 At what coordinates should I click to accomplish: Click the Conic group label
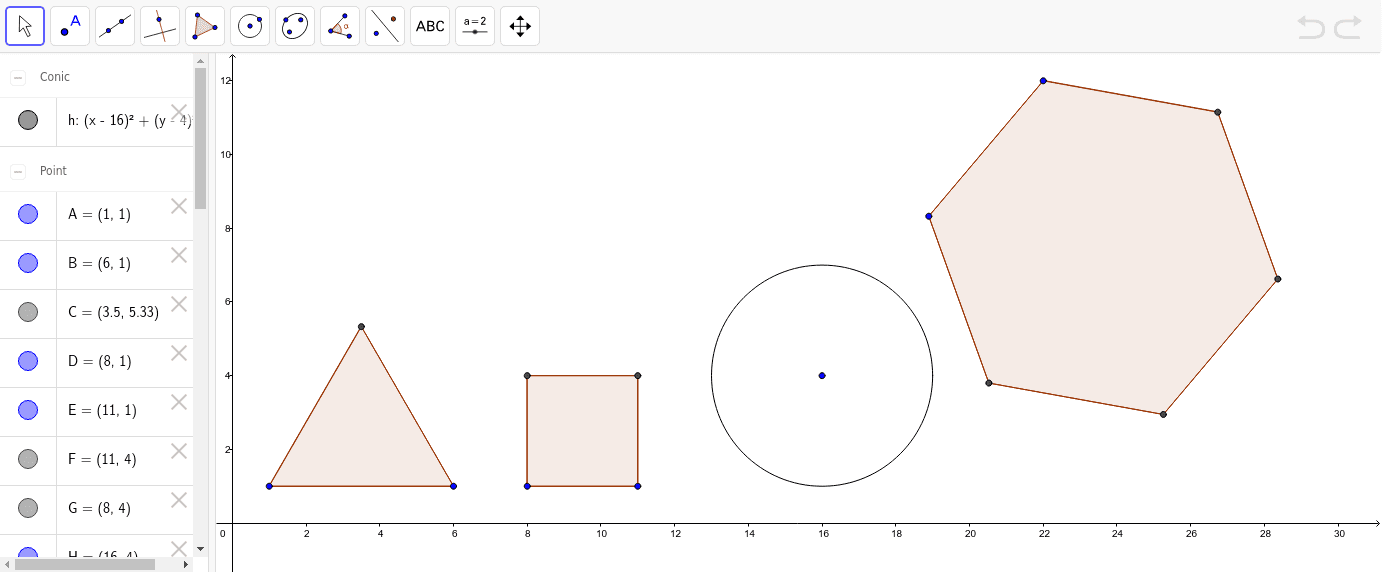click(55, 77)
